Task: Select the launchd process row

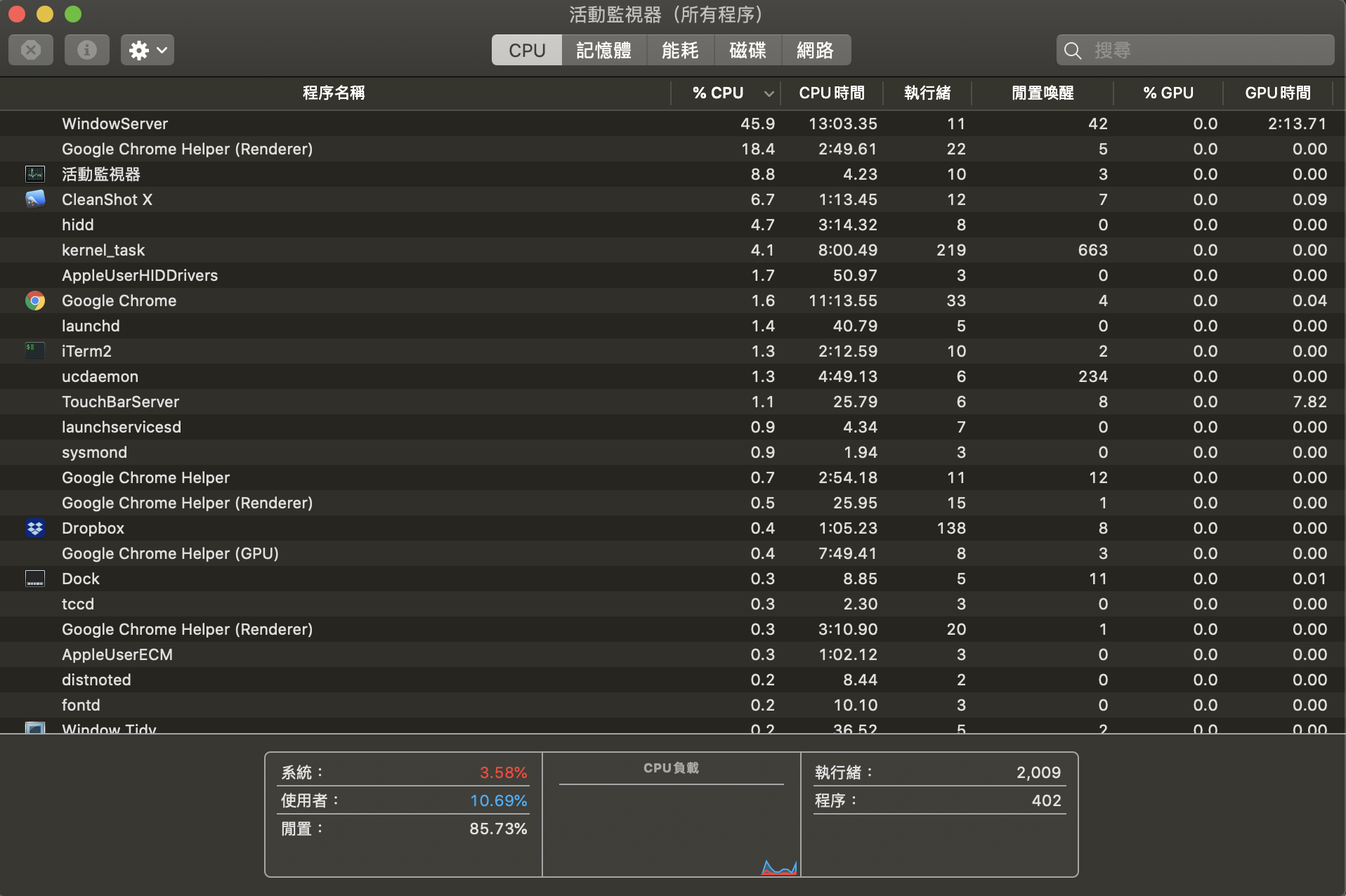Action: pos(673,326)
